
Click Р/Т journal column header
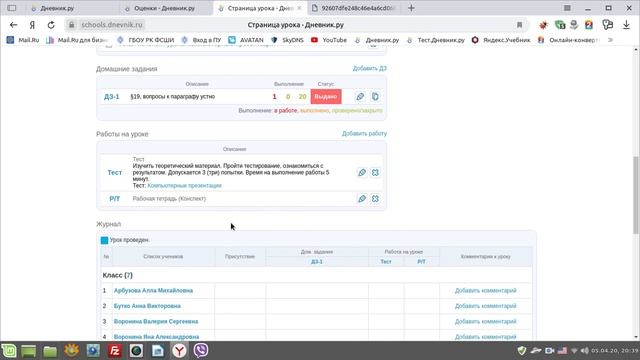click(x=421, y=262)
